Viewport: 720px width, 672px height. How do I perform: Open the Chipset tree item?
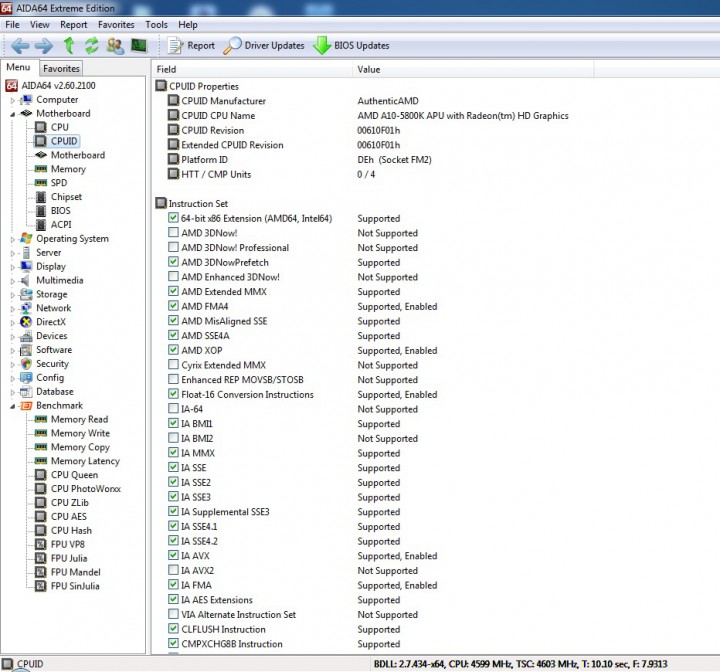pos(66,197)
